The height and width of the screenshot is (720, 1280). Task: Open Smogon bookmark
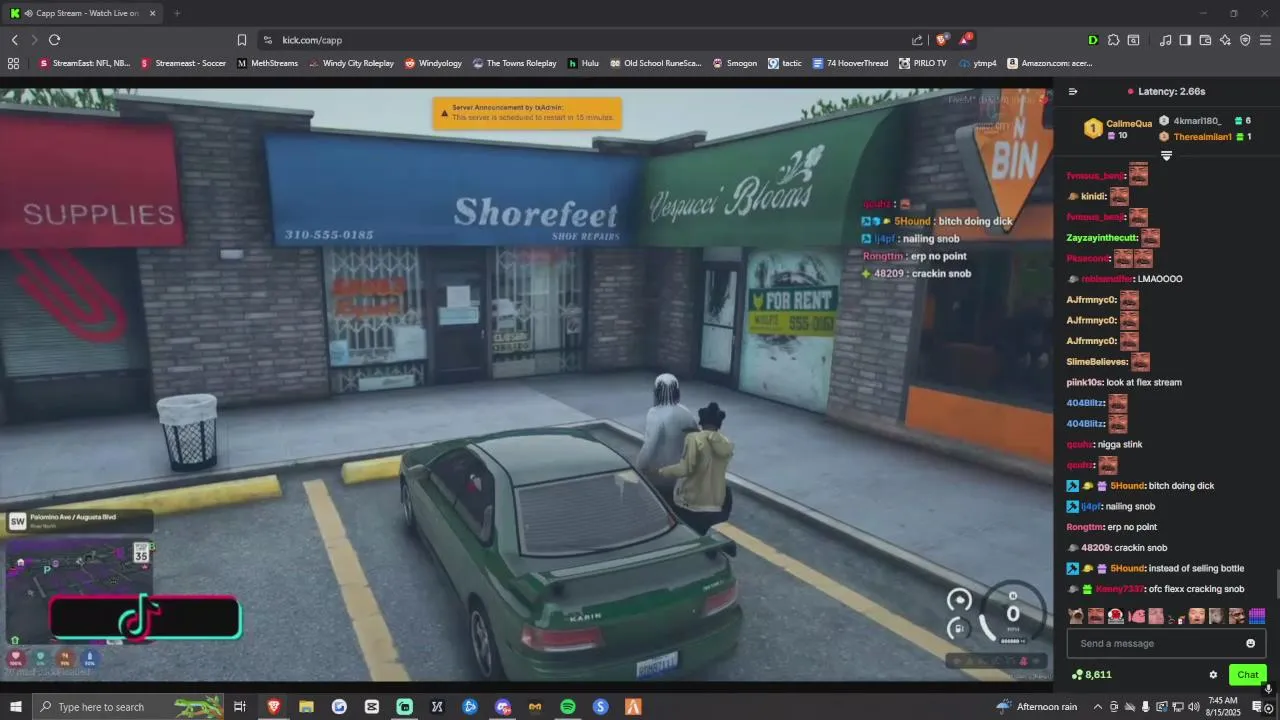click(x=735, y=63)
